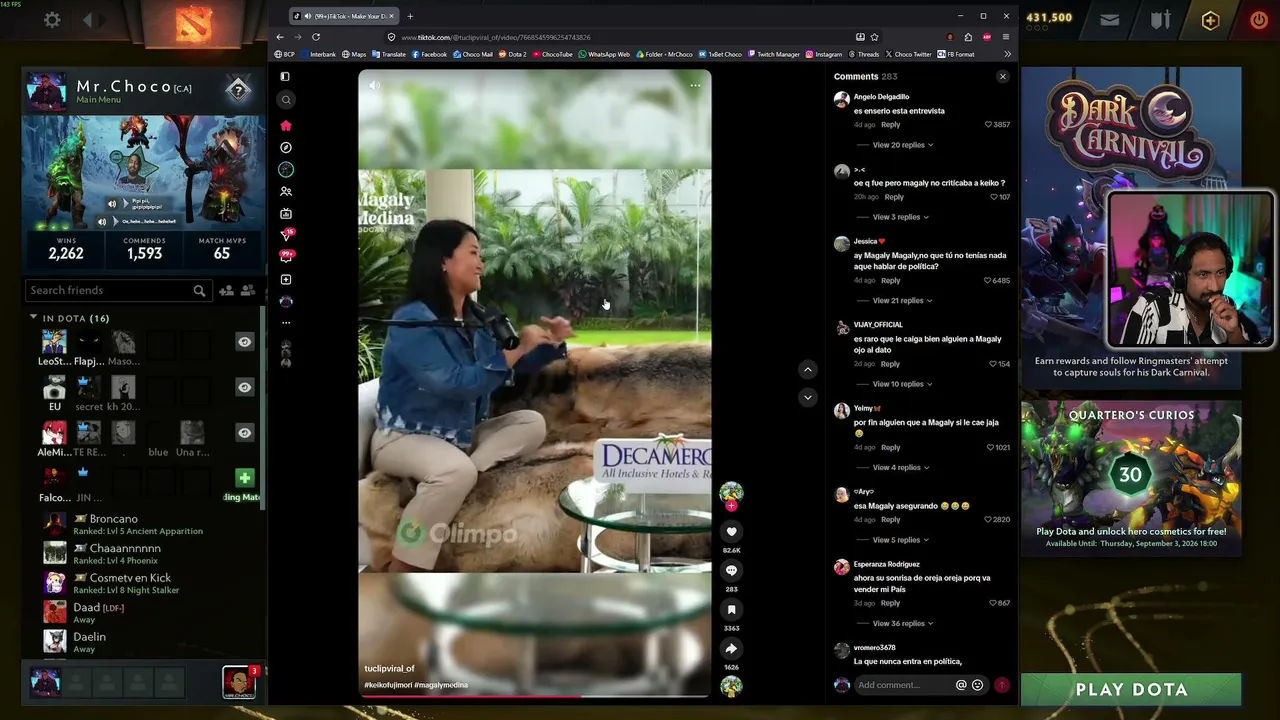Open #keikofujimori hashtag link
This screenshot has height=720, width=1280.
pyautogui.click(x=388, y=685)
